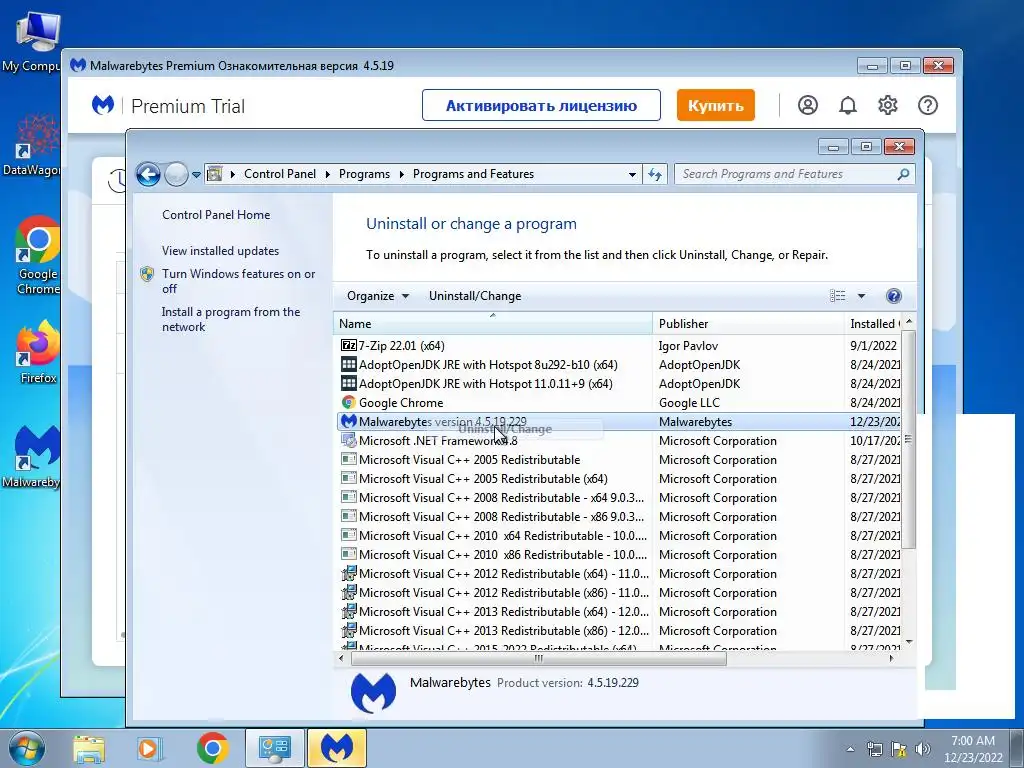This screenshot has height=768, width=1024.
Task: Refresh the Programs and Features address bar
Action: [x=655, y=174]
